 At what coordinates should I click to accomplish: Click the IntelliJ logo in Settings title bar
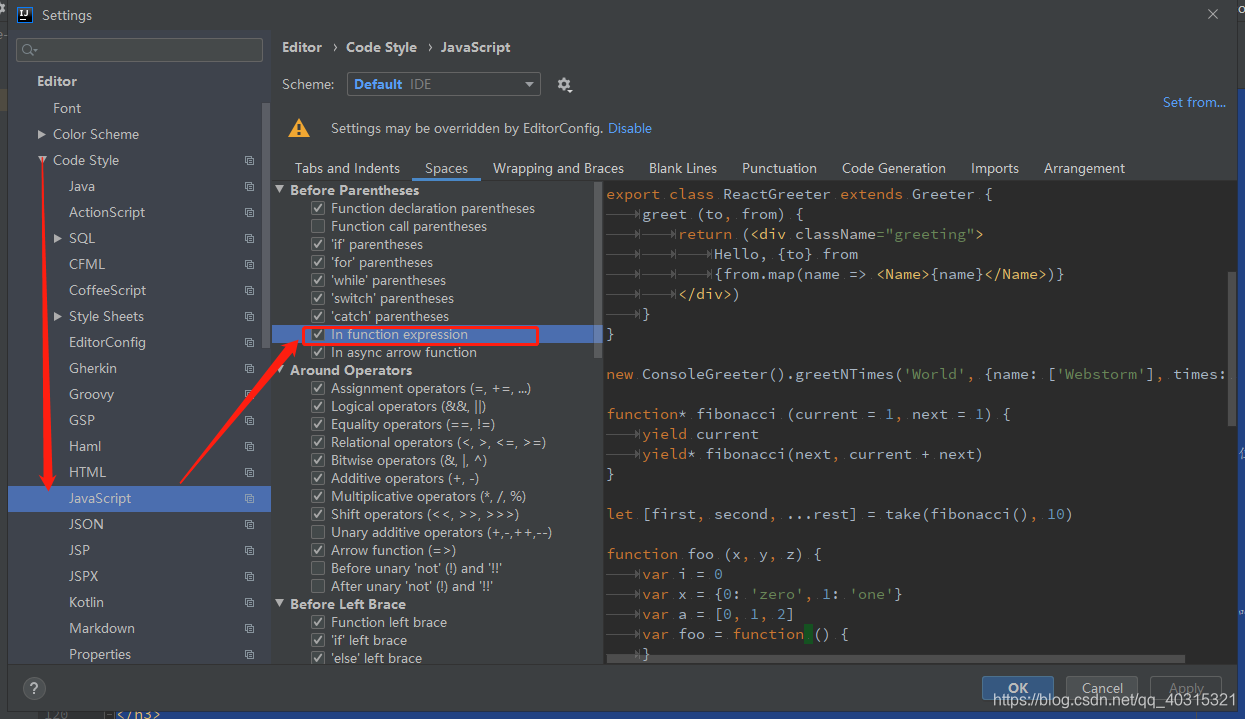[x=24, y=15]
